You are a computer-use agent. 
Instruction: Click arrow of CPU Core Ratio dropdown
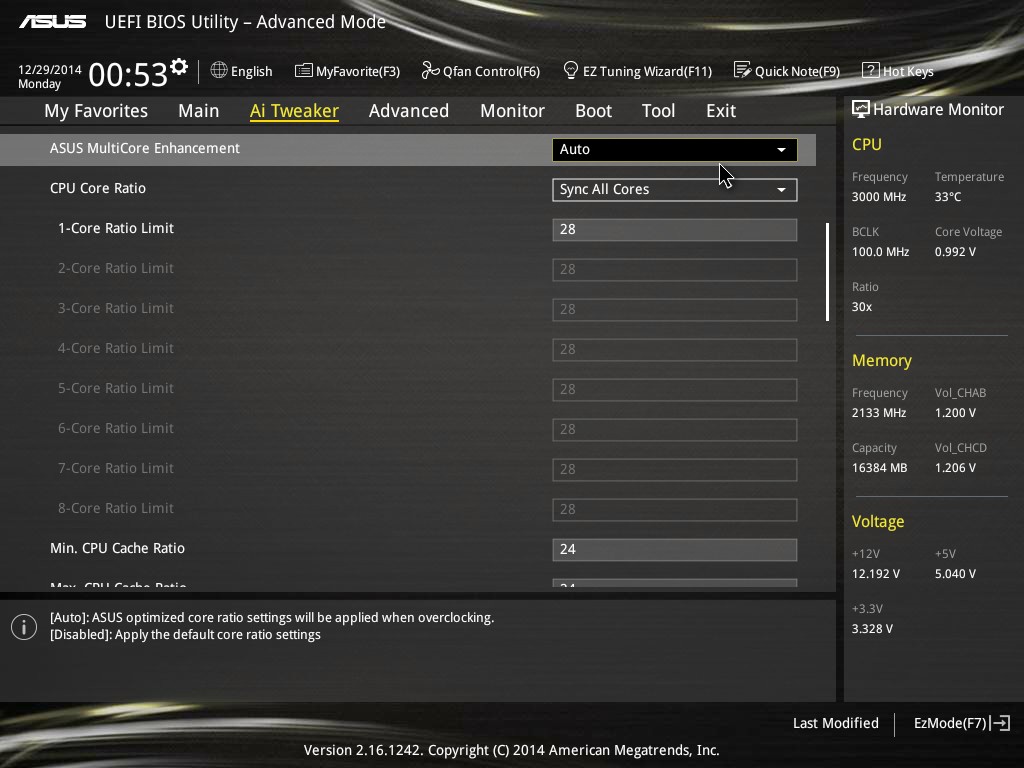781,190
